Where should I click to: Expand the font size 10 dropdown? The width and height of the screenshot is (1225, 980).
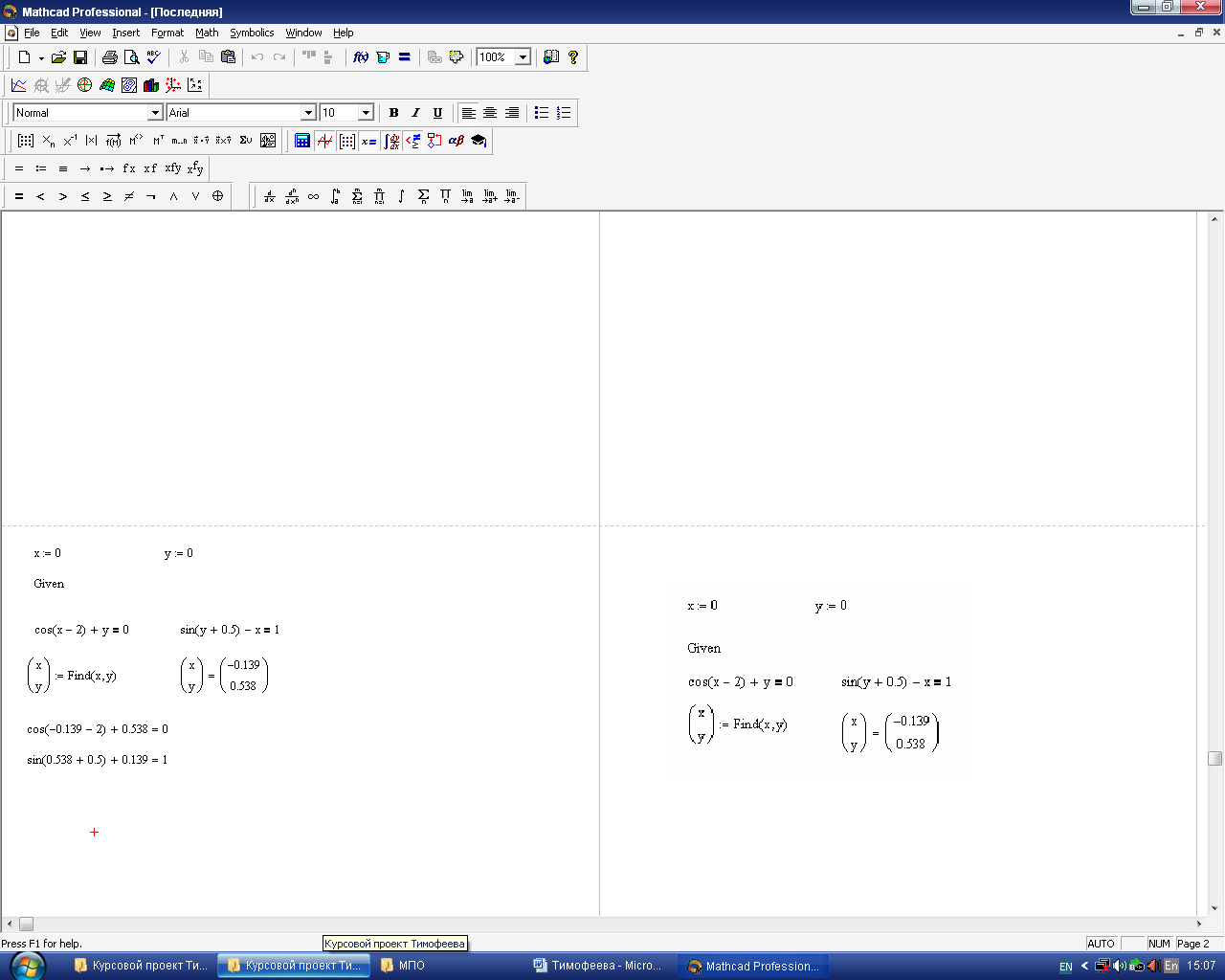(366, 113)
